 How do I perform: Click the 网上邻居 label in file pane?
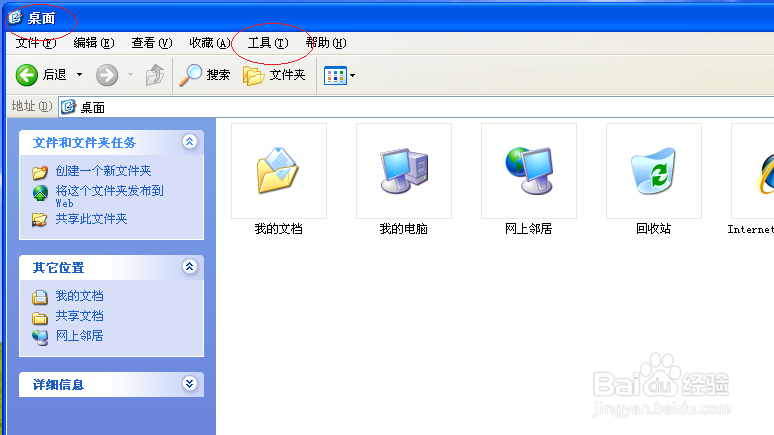pos(528,229)
